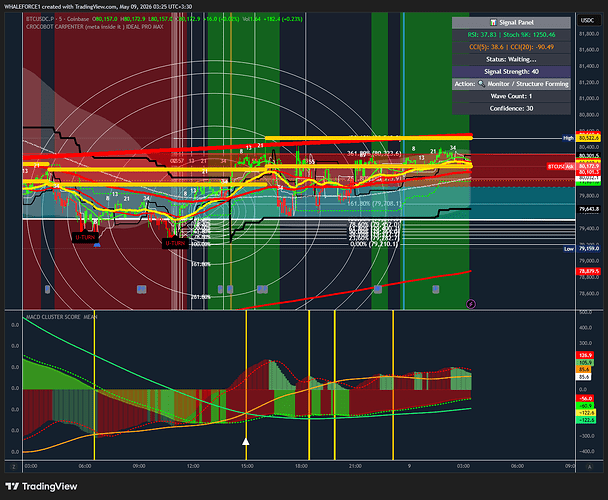Click the 21:00 time axis label
The width and height of the screenshot is (608, 500).
coord(355,466)
